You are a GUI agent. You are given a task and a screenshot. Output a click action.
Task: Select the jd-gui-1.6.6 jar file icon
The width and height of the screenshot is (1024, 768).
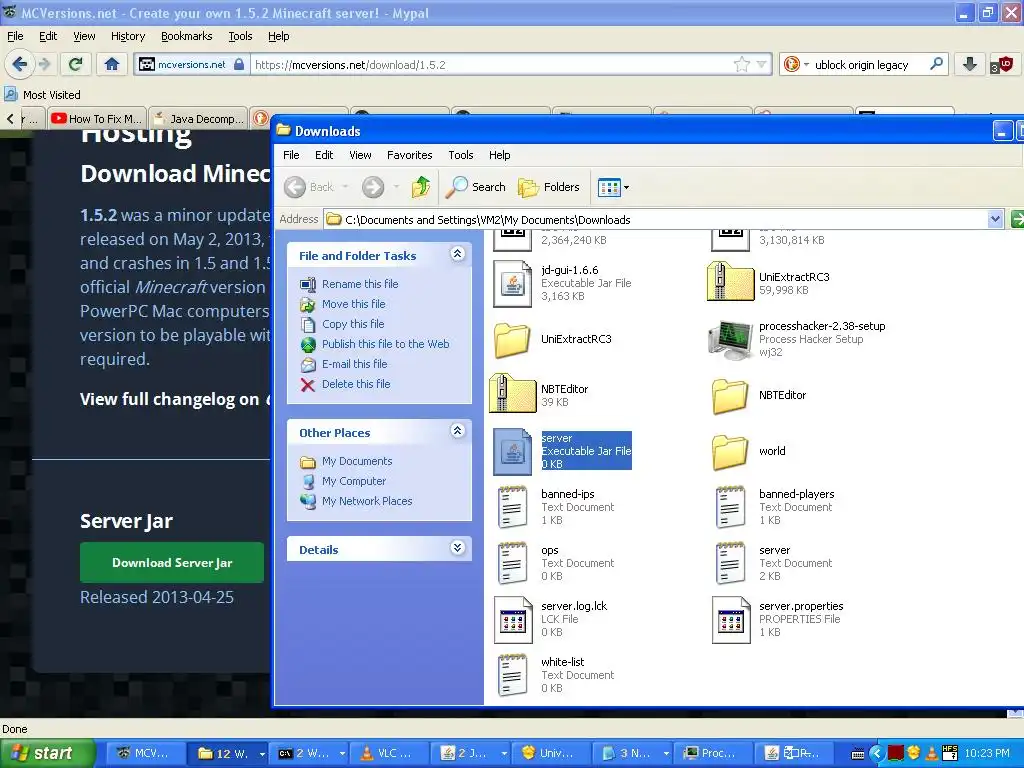pyautogui.click(x=512, y=283)
